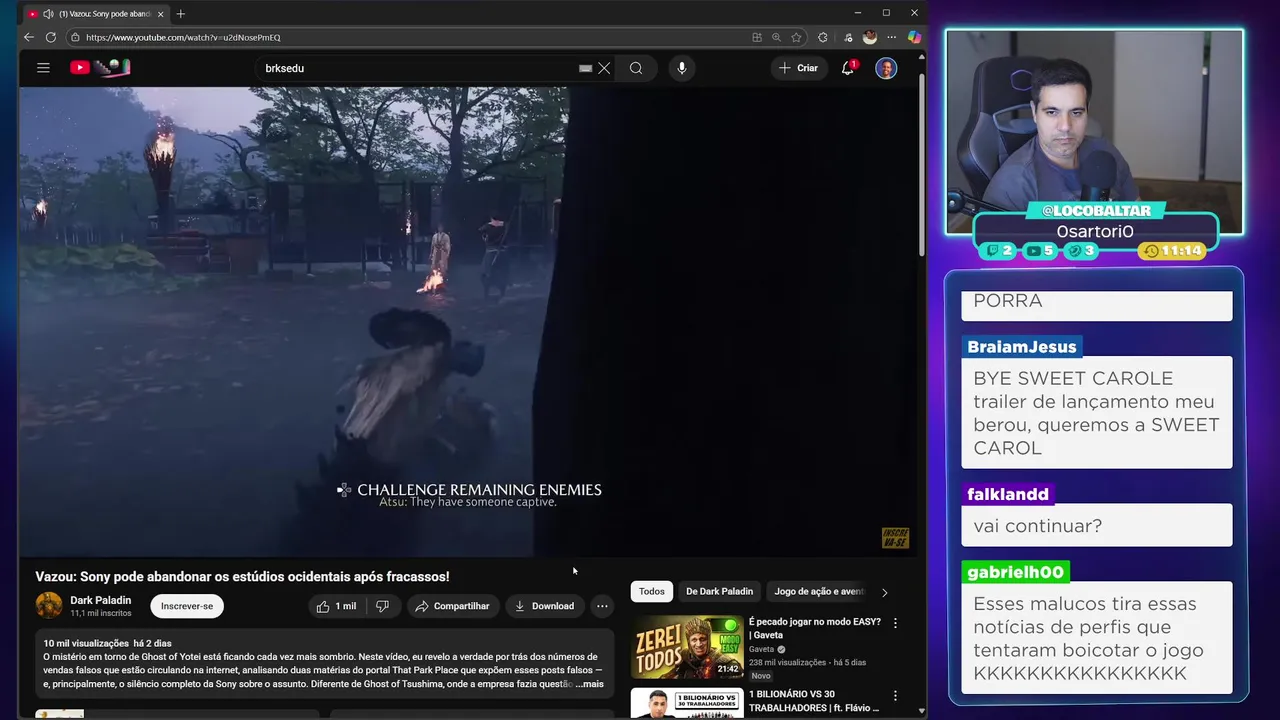Dislike the video
Image resolution: width=1280 pixels, height=720 pixels.
pyautogui.click(x=382, y=606)
